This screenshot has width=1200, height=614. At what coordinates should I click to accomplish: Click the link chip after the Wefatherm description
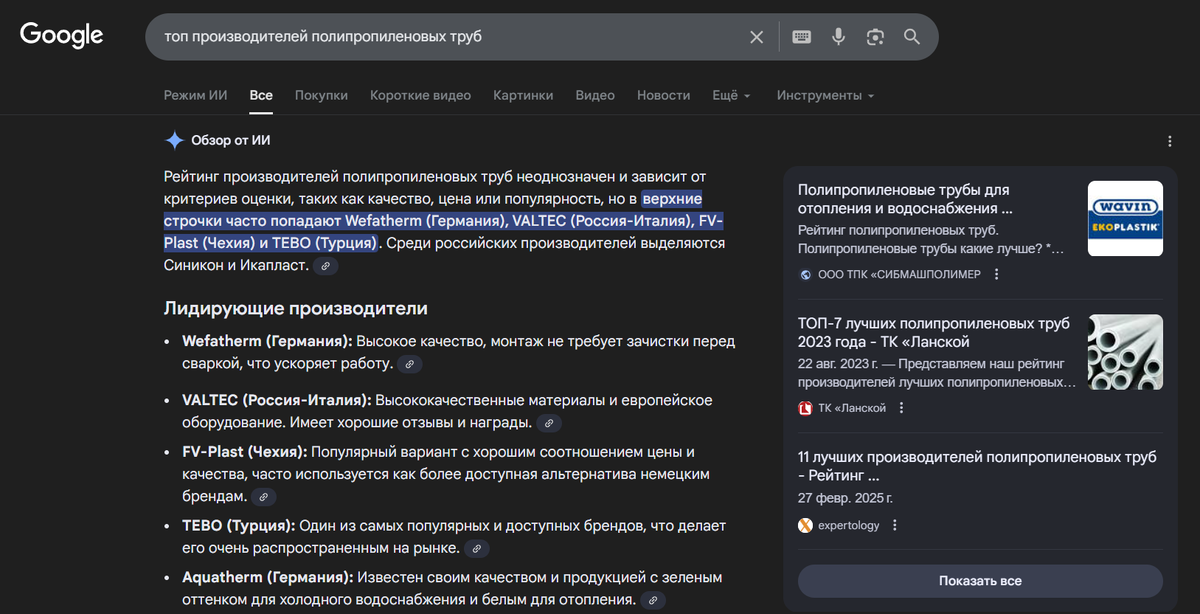click(x=409, y=364)
